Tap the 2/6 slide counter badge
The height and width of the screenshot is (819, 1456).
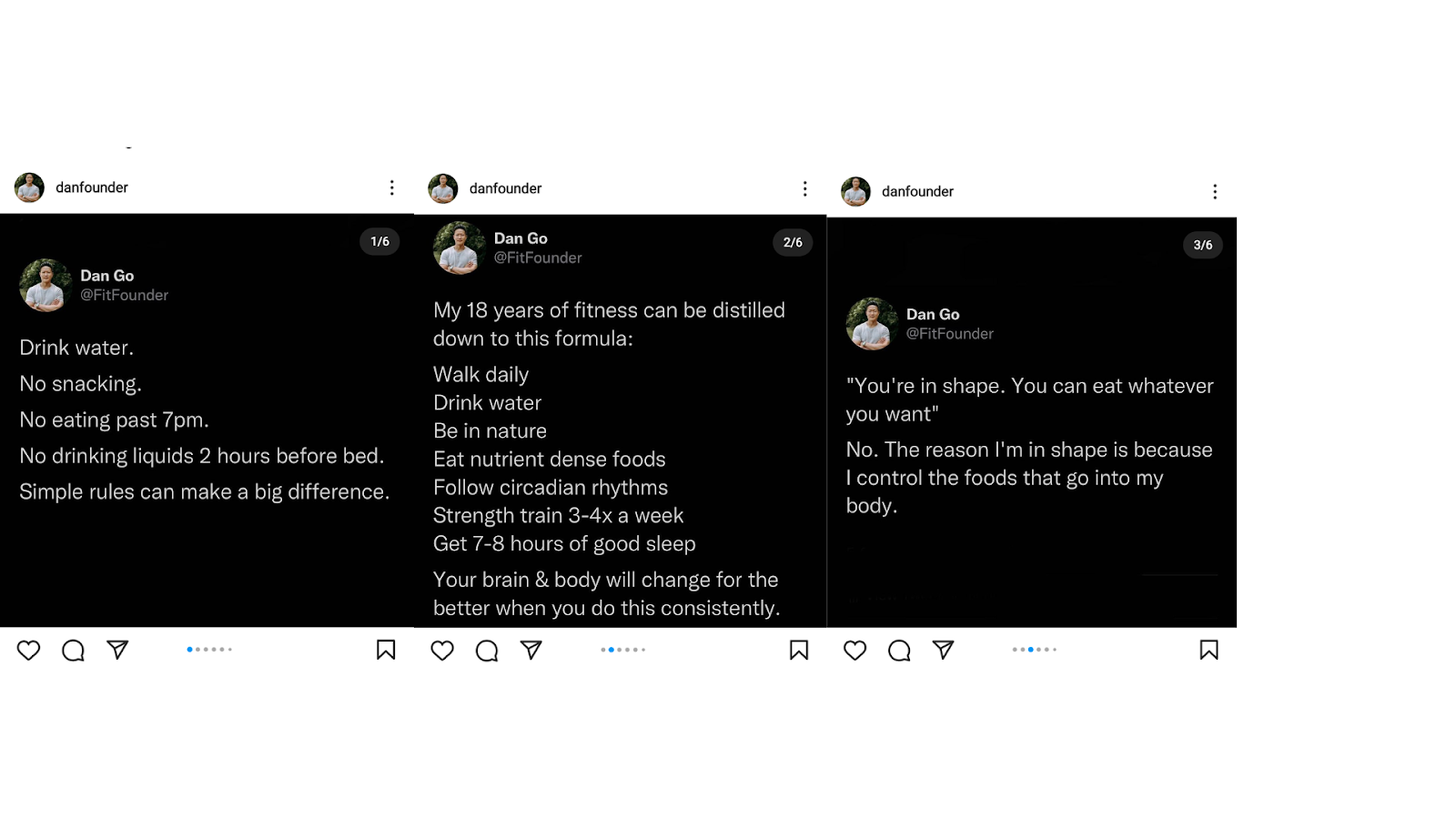click(x=793, y=242)
